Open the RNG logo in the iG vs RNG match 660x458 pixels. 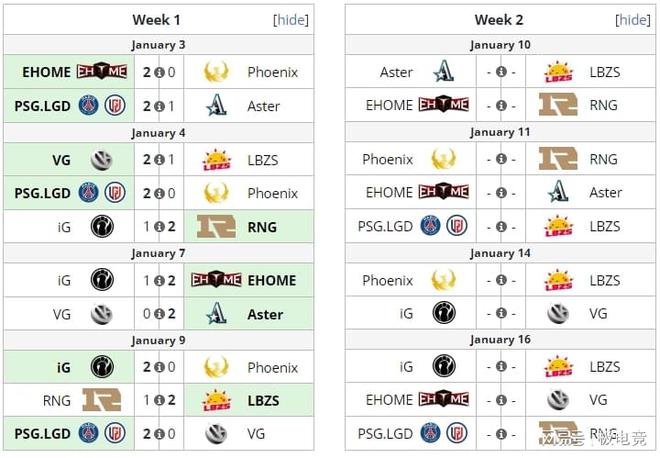point(216,226)
